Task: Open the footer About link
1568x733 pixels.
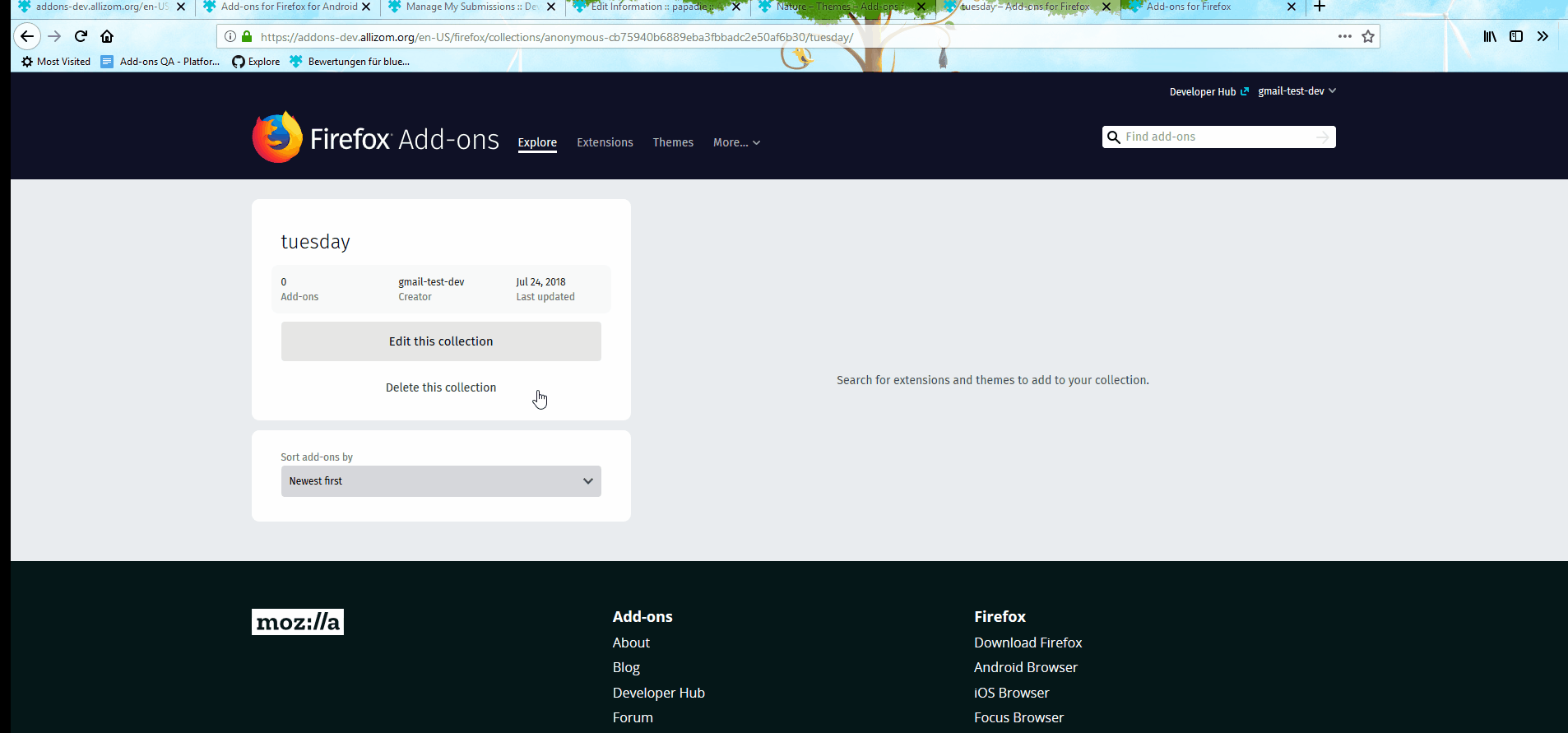Action: point(631,643)
